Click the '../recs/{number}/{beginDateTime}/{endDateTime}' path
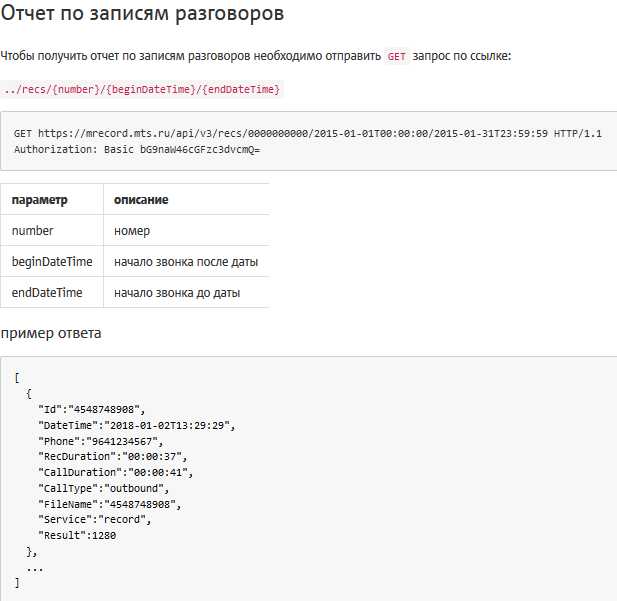The height and width of the screenshot is (601, 617). (x=142, y=89)
